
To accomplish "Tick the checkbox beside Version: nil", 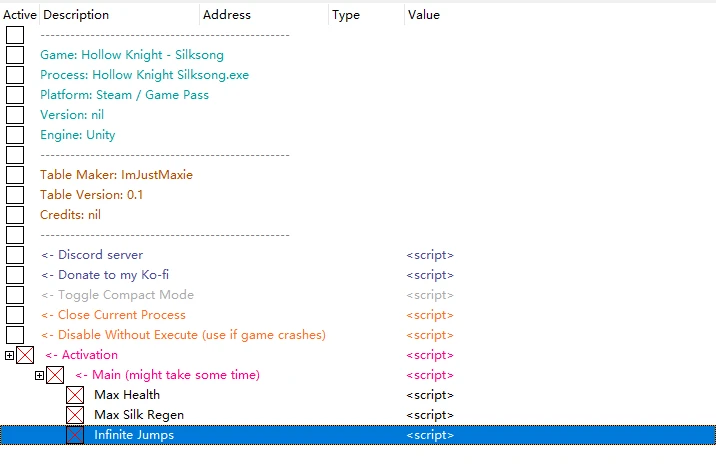I will (15, 115).
